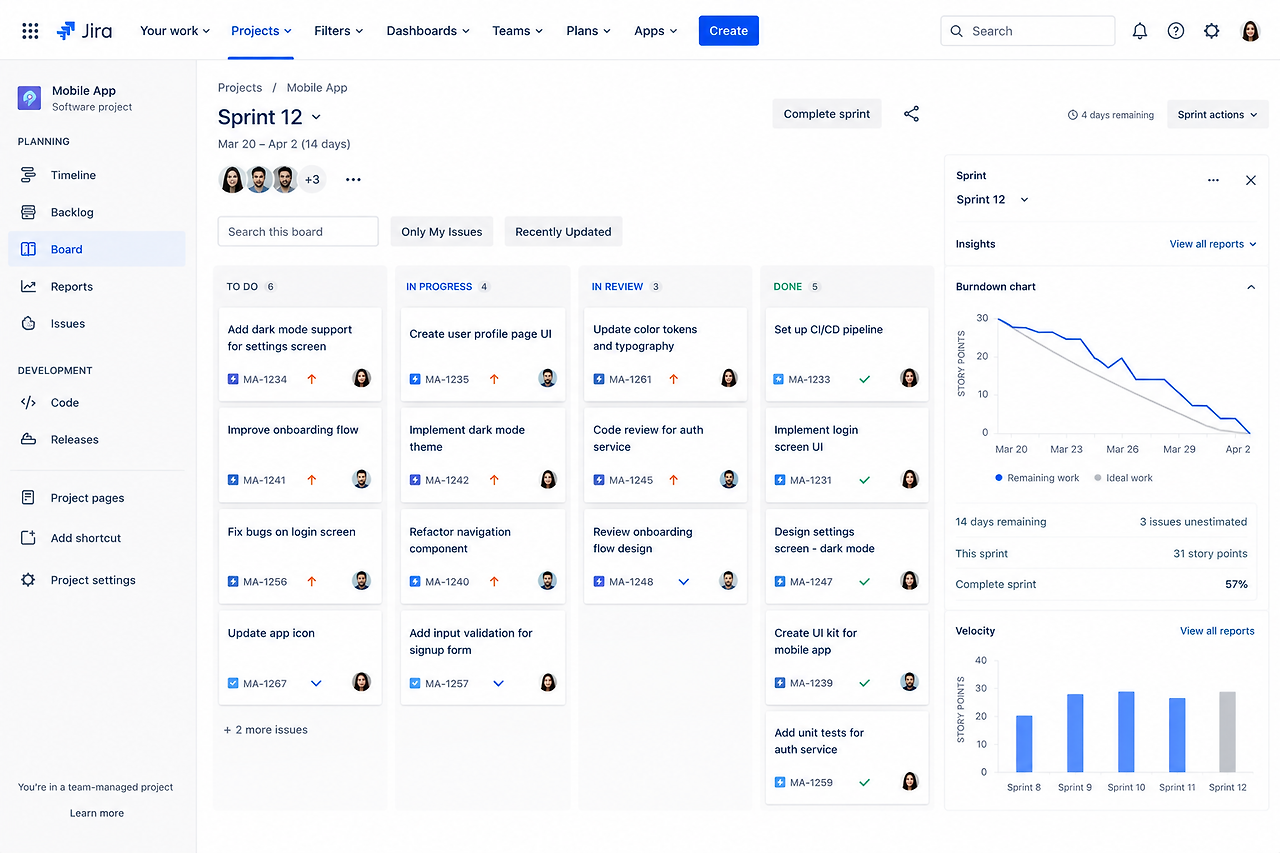Open the Sprint actions dropdown
Image resolution: width=1280 pixels, height=853 pixels.
point(1218,115)
